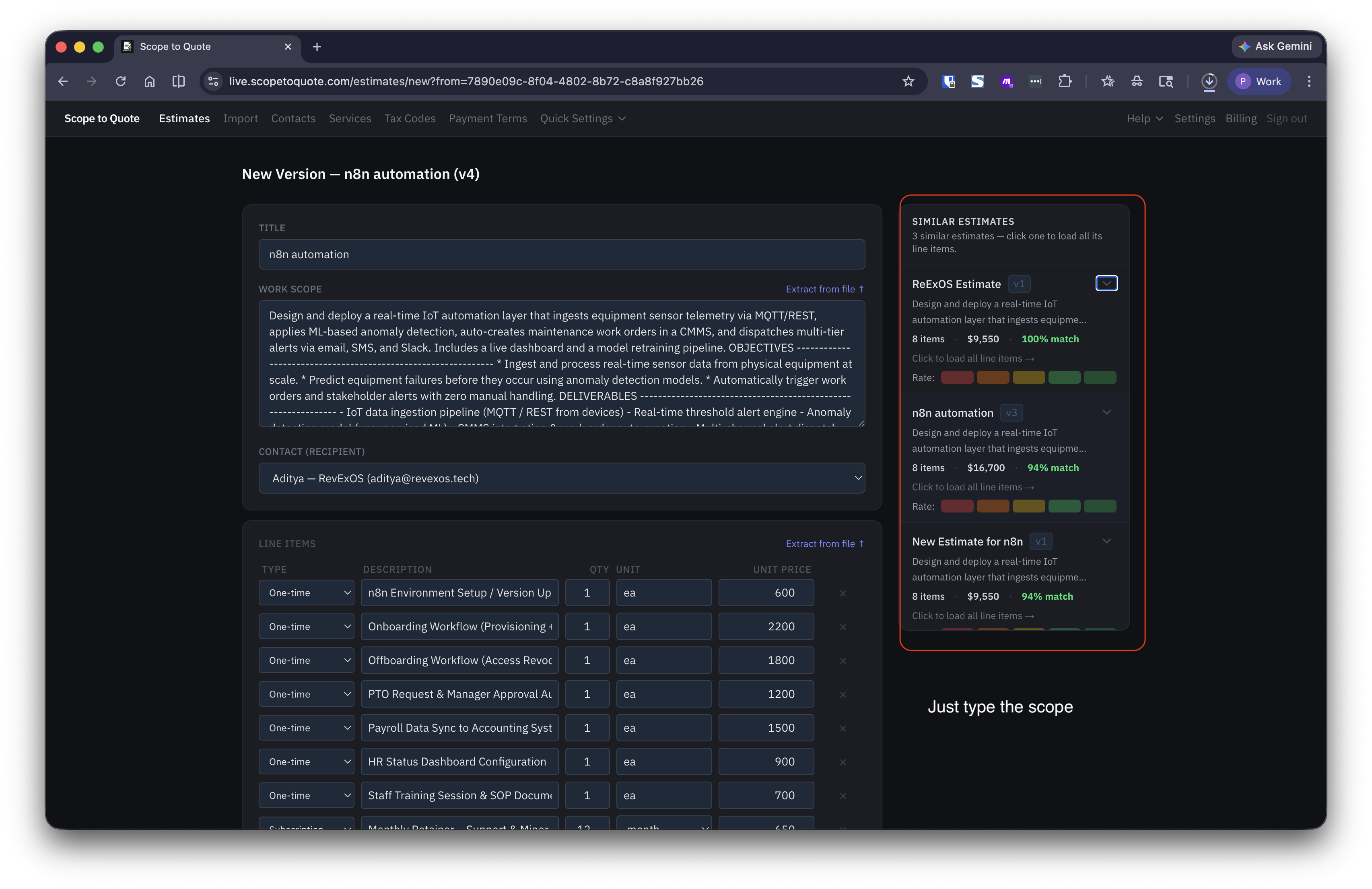Click the home icon in browser toolbar
The image size is (1372, 889).
click(x=149, y=81)
